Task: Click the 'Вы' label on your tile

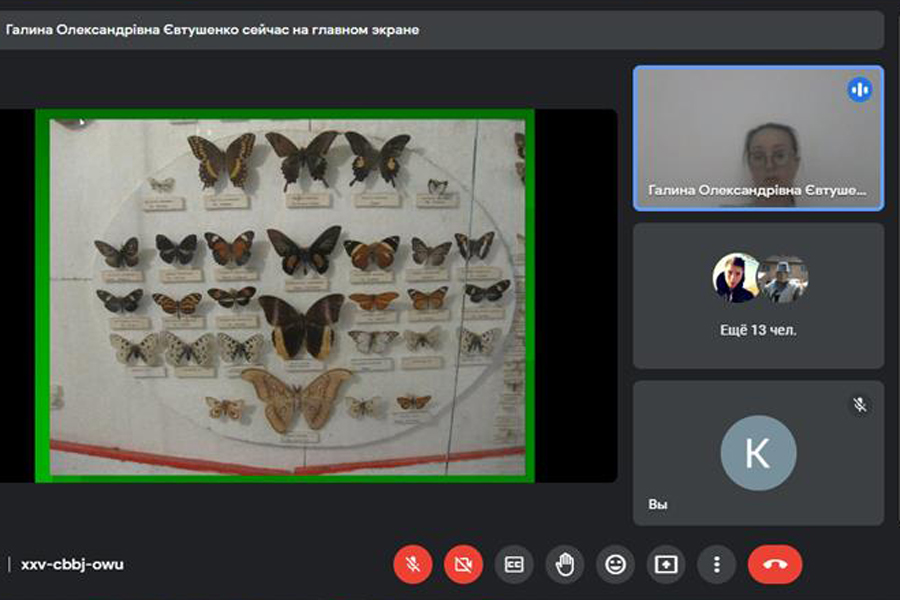Action: click(x=657, y=505)
